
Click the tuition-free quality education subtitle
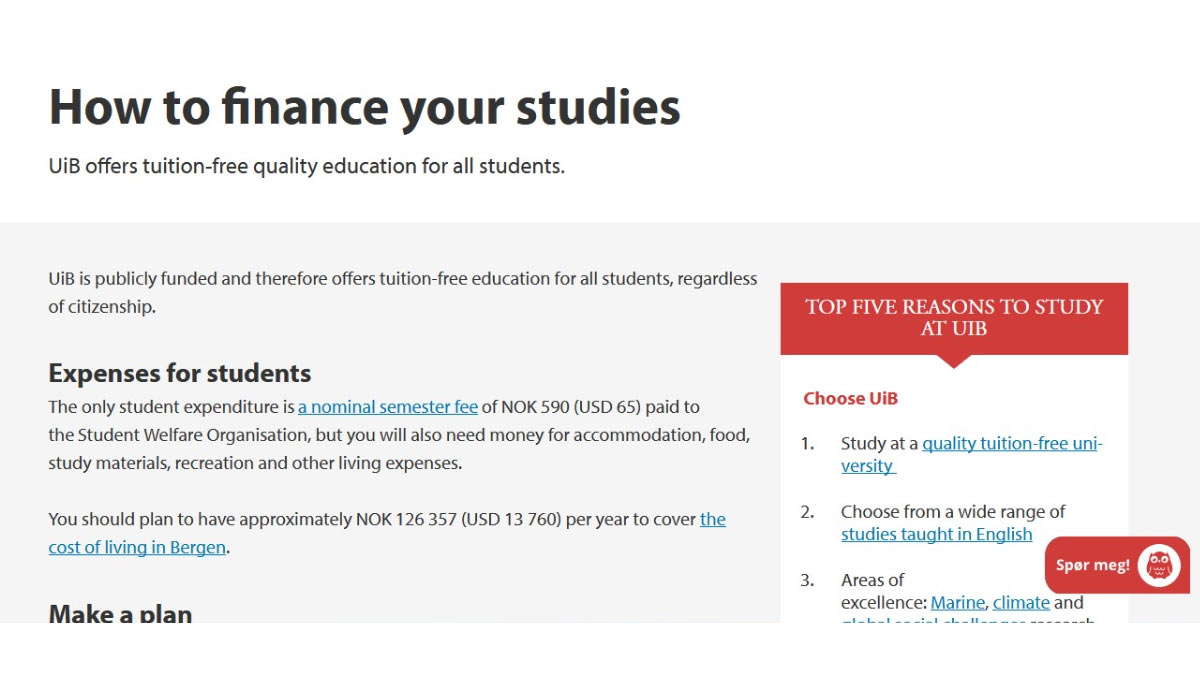coord(306,166)
